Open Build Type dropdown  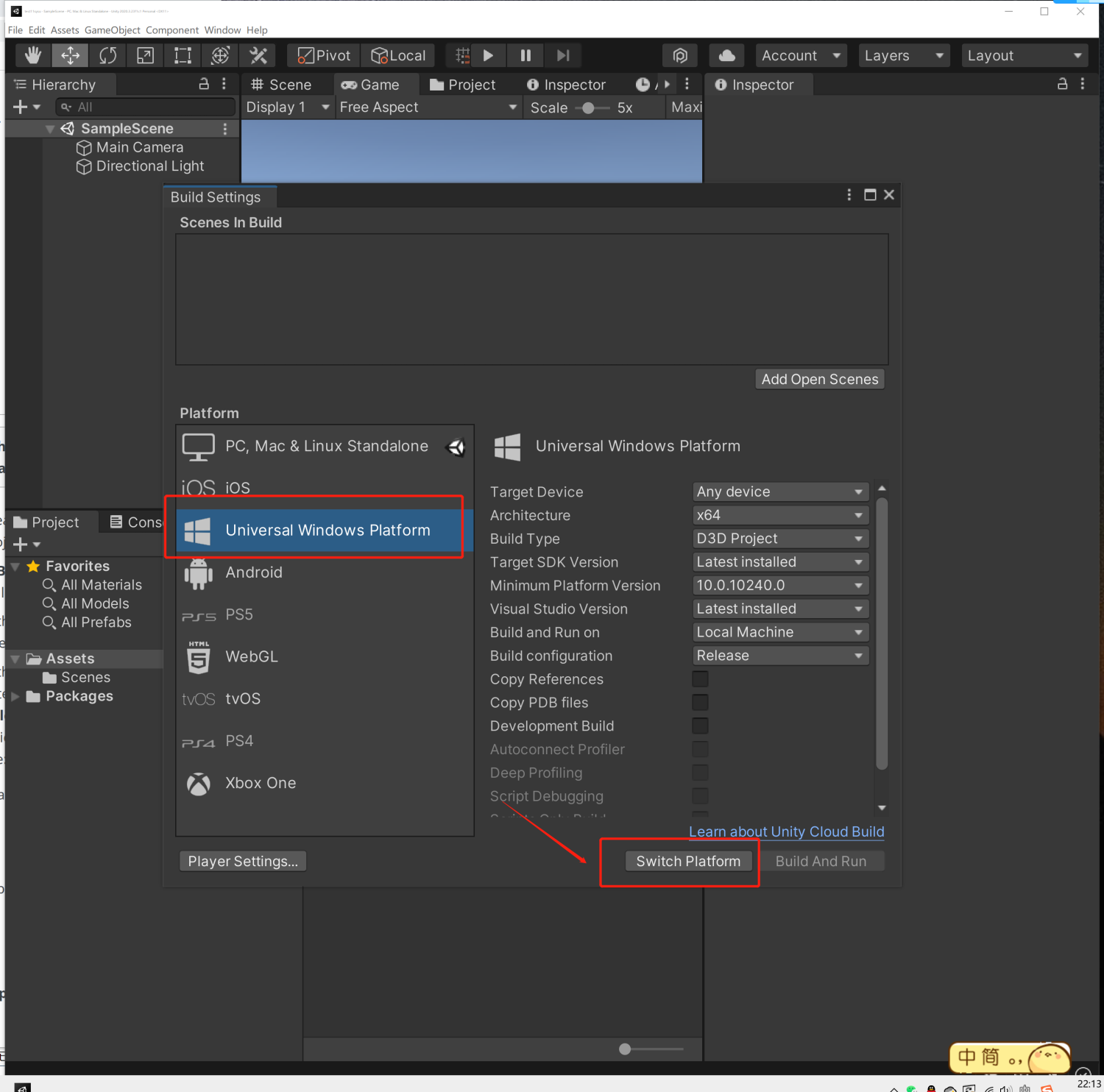tap(780, 539)
